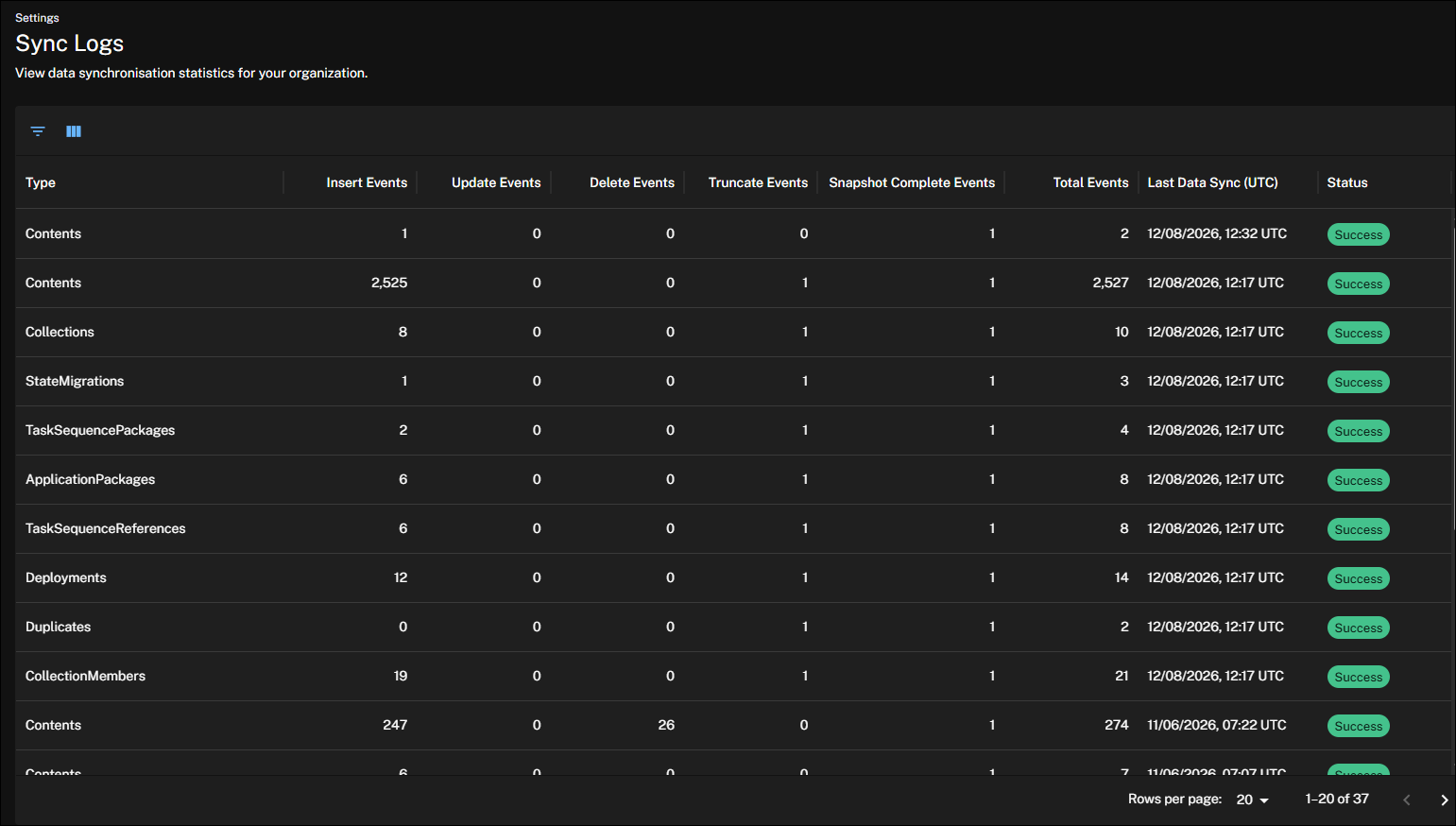Click Success badge in TaskSequenceReferences row
This screenshot has width=1456, height=826.
[x=1358, y=529]
